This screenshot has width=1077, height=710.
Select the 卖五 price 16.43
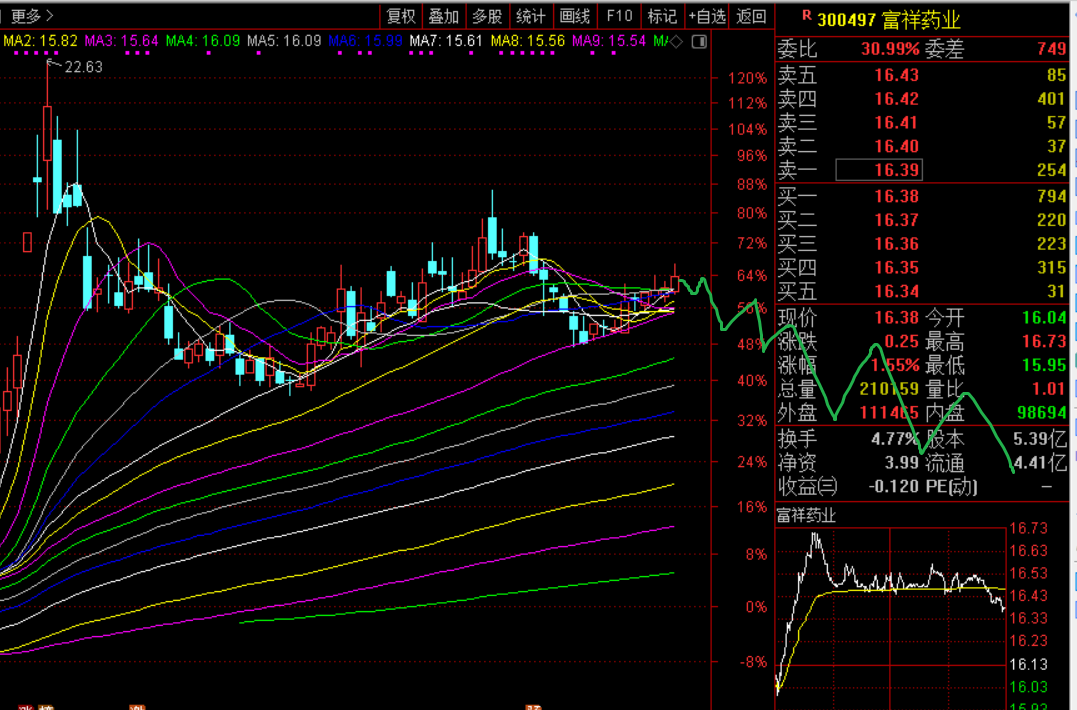click(896, 76)
